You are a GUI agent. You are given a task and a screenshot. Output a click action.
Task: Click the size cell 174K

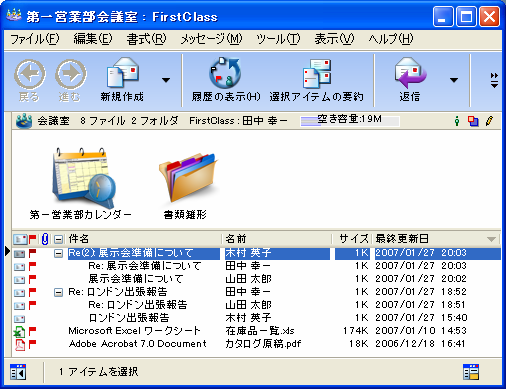click(x=355, y=331)
